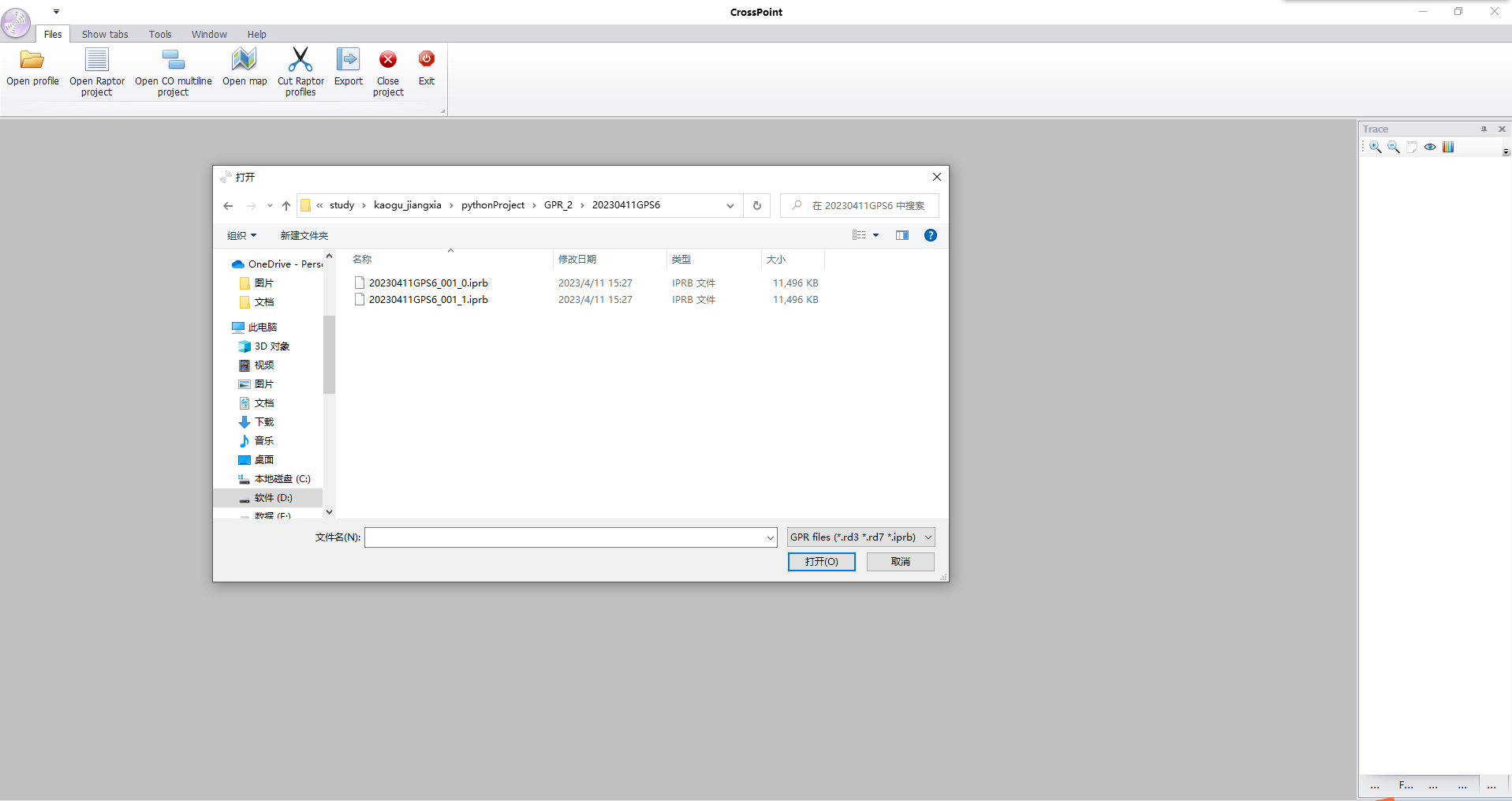Click the Export icon
Viewport: 1512px width, 801px height.
click(x=348, y=60)
